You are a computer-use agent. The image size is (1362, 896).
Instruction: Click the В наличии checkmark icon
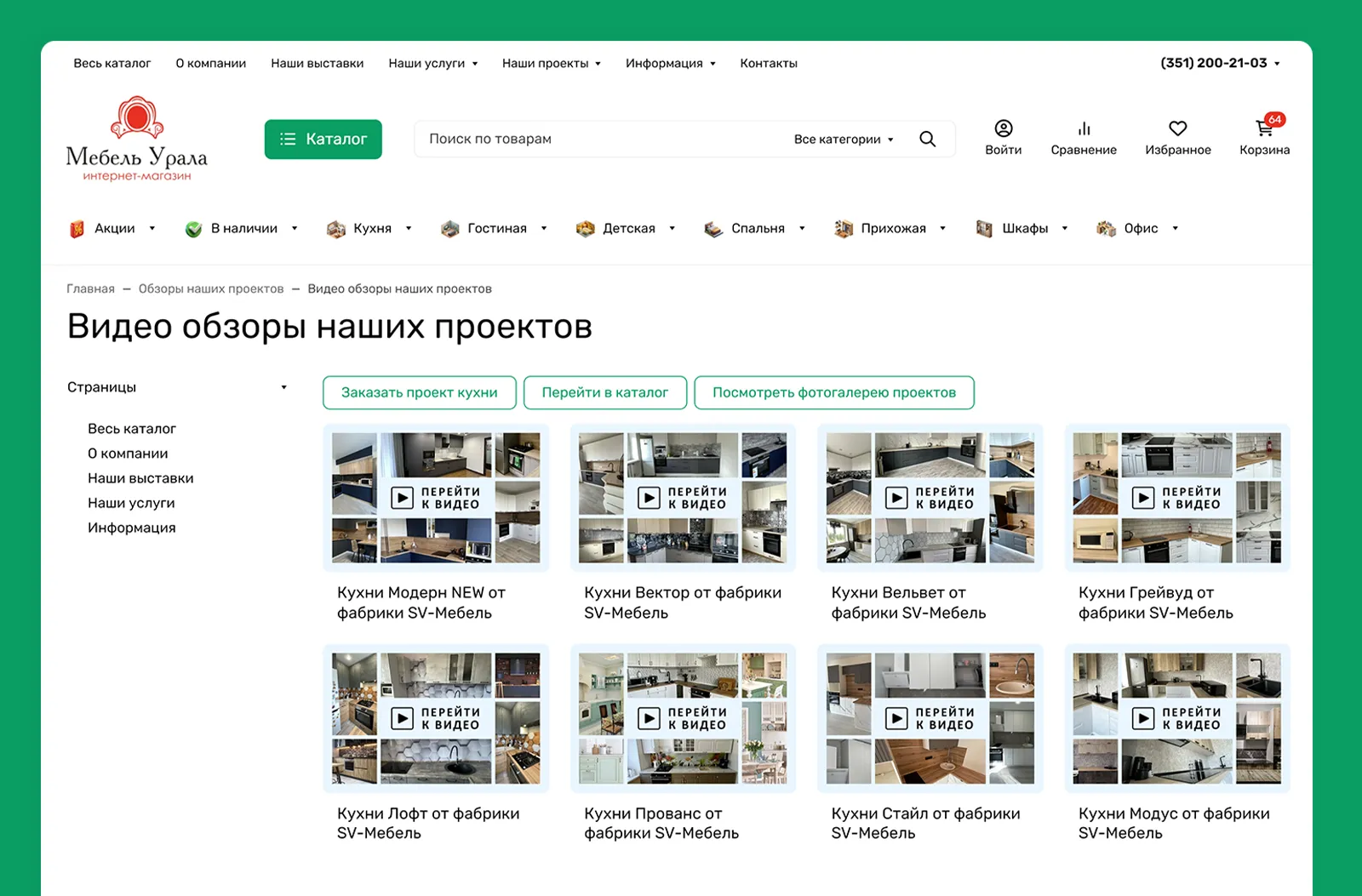click(x=193, y=229)
